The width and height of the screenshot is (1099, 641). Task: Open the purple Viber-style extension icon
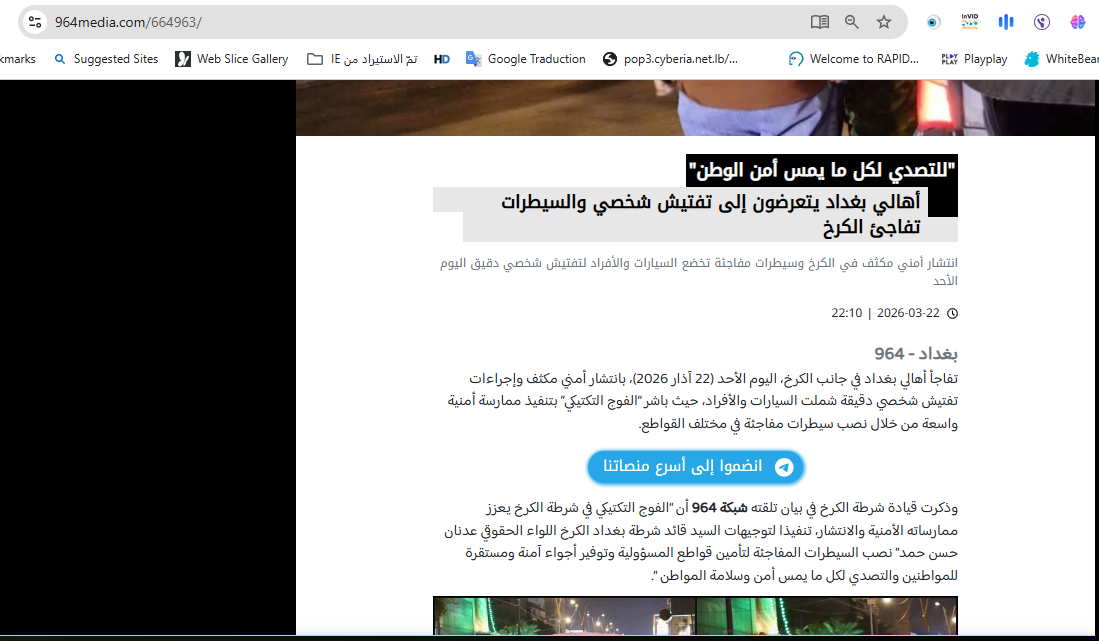tap(1042, 22)
